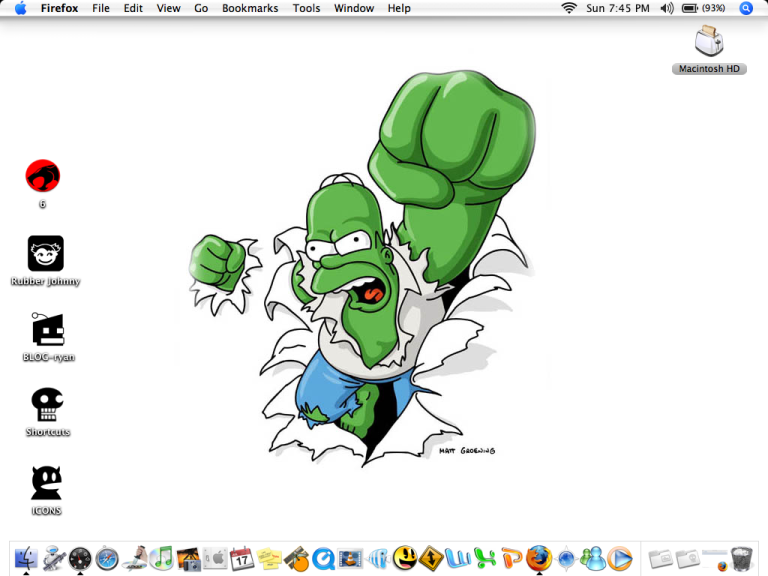Screen dimensions: 768x576
Task: Select the Rubber Johnny desktop icon
Action: pos(46,253)
